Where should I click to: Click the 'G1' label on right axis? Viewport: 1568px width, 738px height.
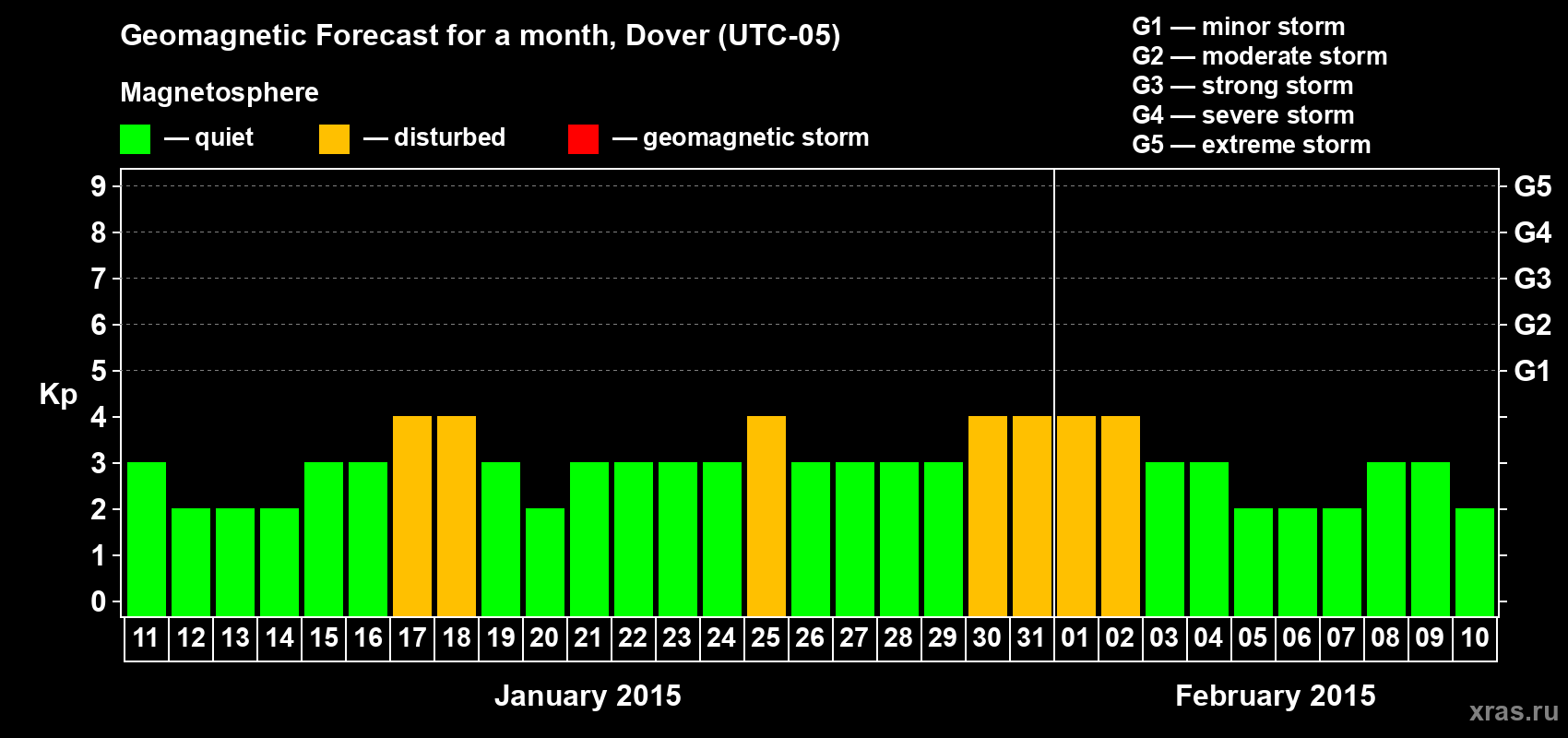coord(1533,371)
